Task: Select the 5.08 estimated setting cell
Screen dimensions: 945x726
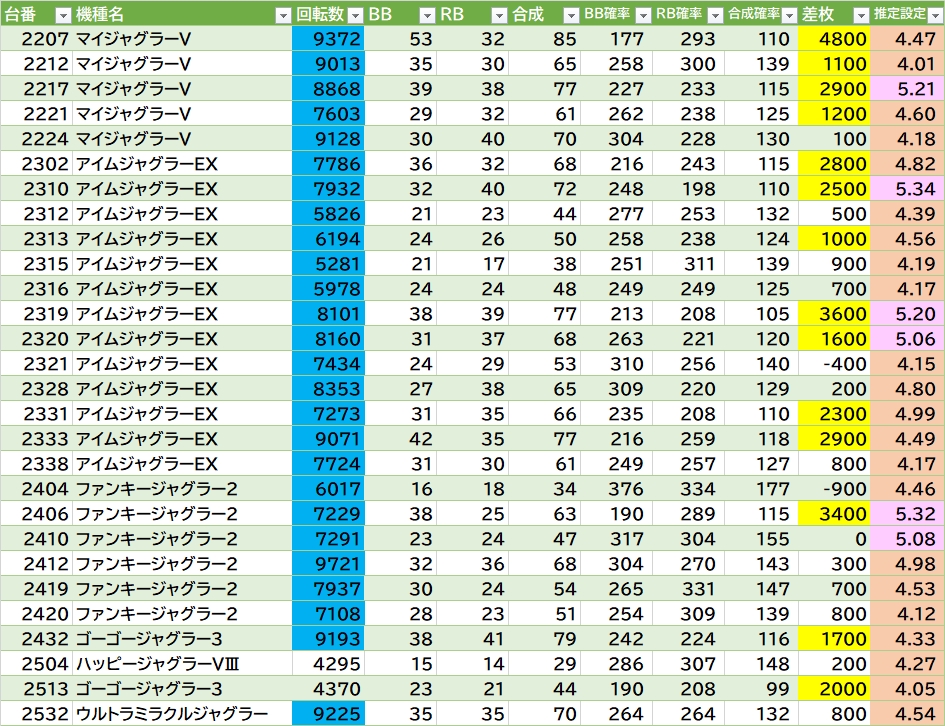Action: [x=907, y=539]
